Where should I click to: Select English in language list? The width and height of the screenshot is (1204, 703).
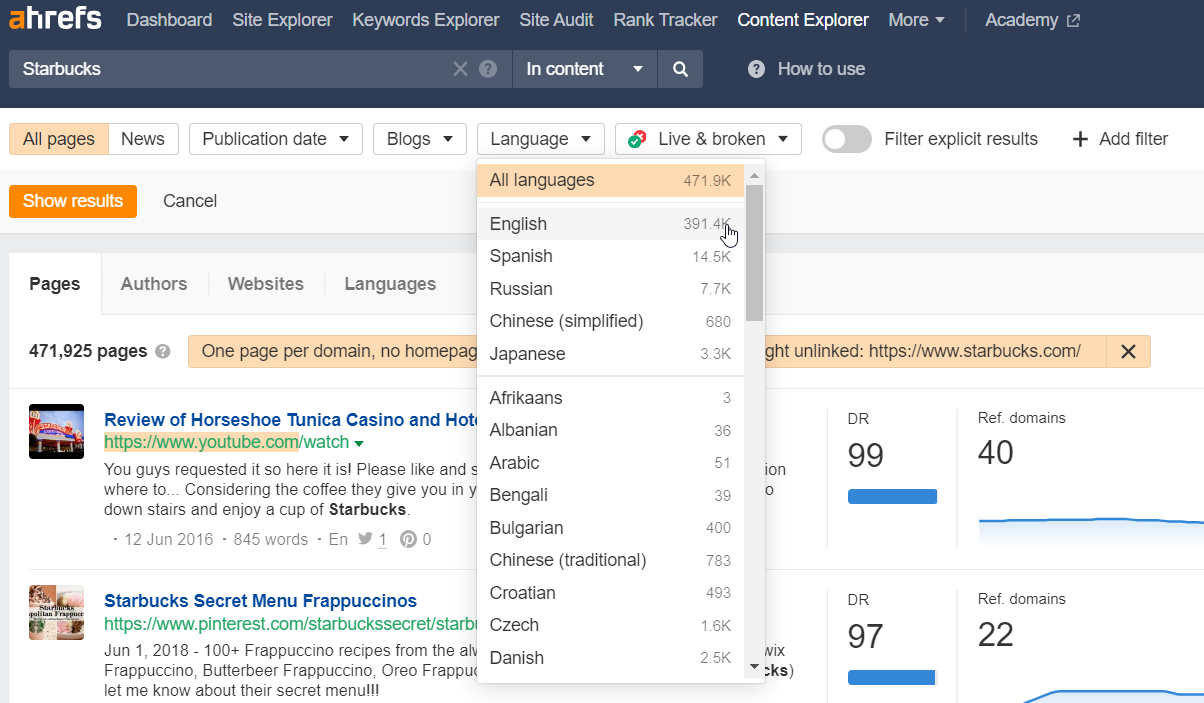click(x=611, y=224)
